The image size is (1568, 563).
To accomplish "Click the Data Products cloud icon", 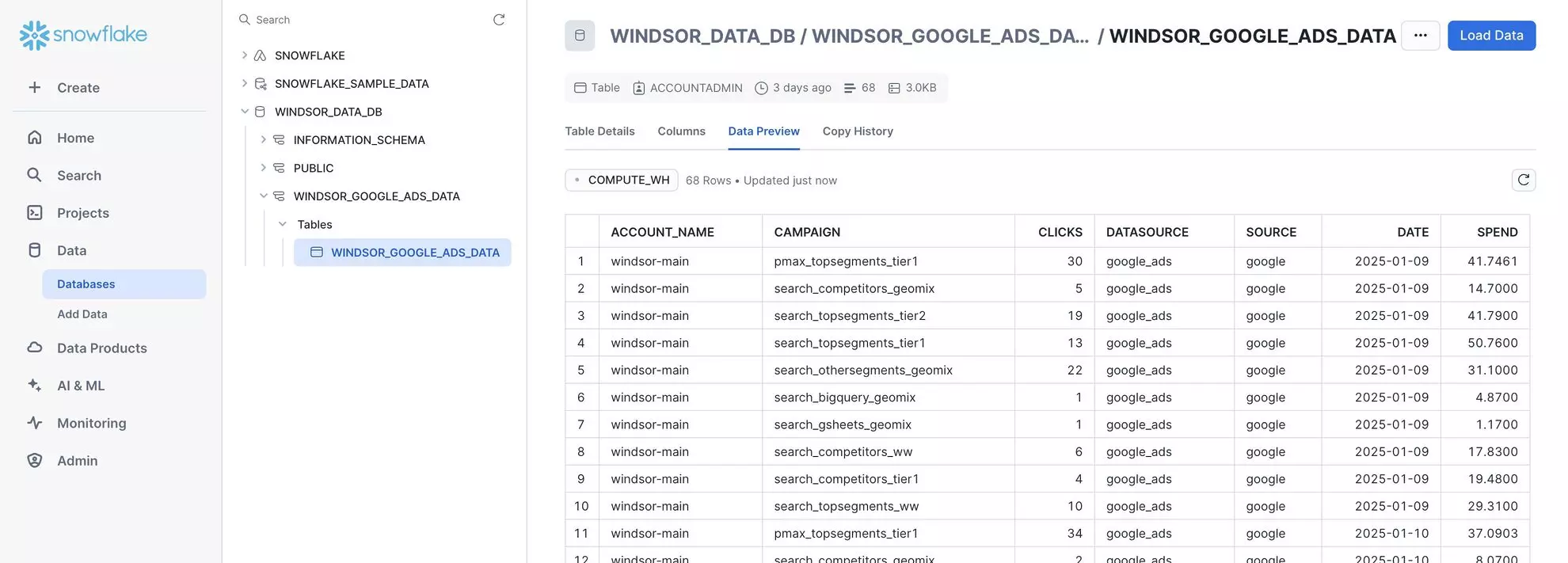I will (35, 348).
